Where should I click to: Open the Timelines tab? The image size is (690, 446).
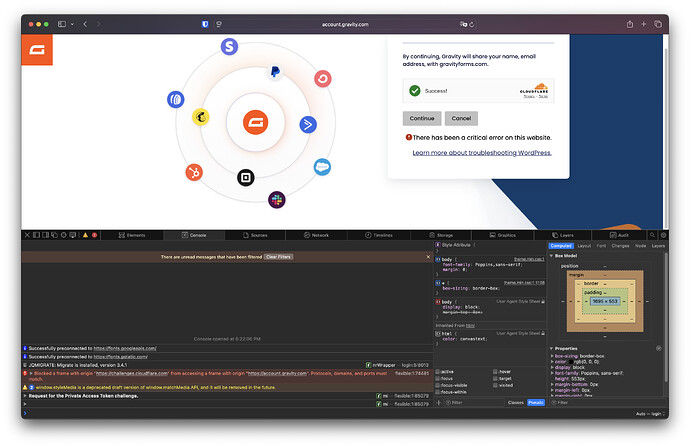[x=378, y=235]
